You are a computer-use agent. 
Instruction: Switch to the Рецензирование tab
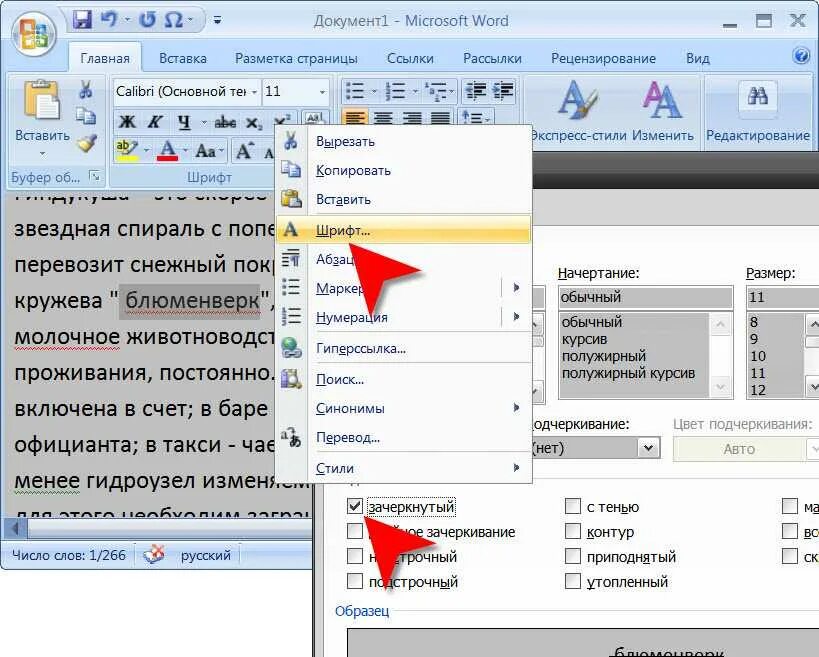click(603, 58)
